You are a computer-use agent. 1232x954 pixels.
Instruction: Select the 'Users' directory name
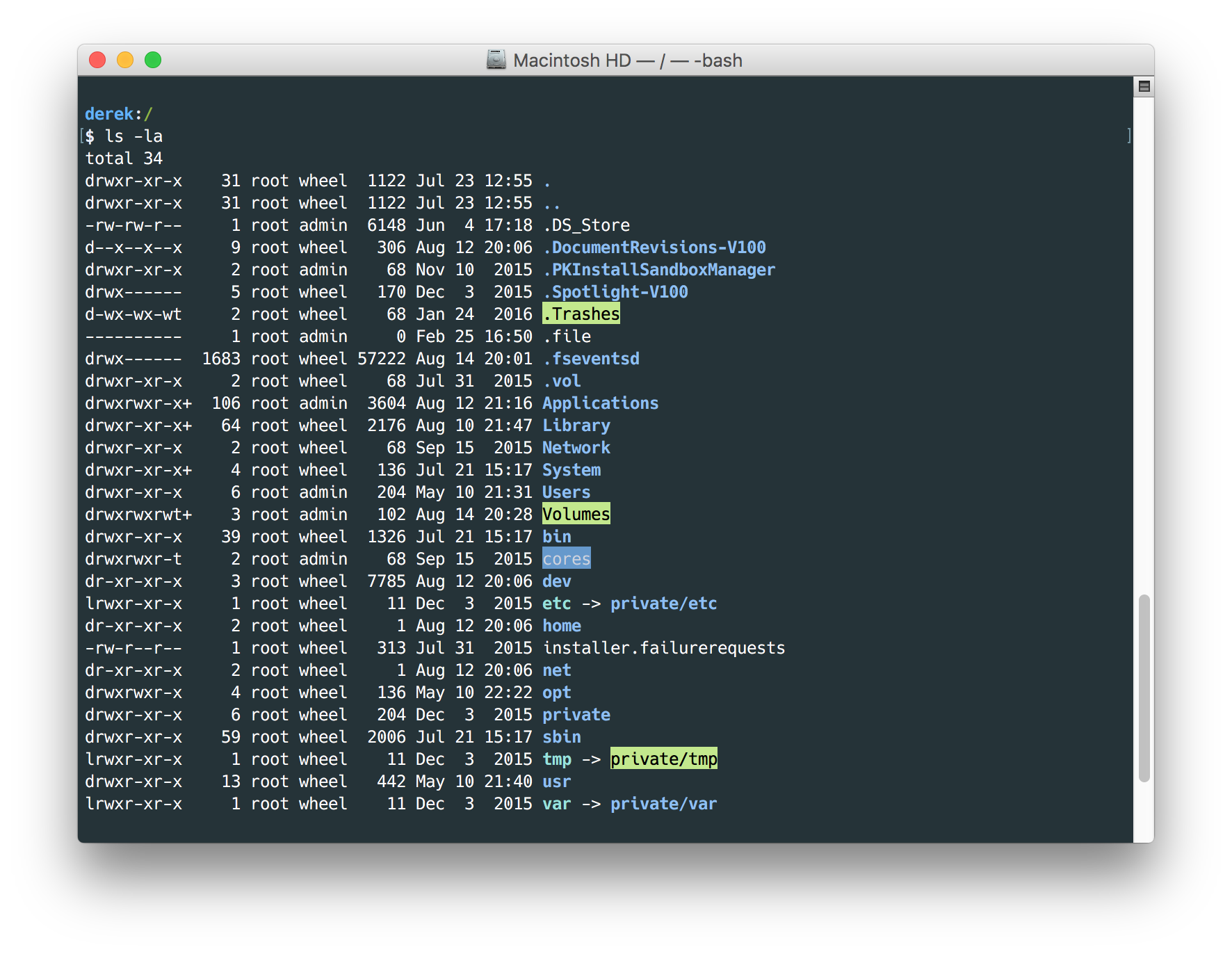click(567, 492)
